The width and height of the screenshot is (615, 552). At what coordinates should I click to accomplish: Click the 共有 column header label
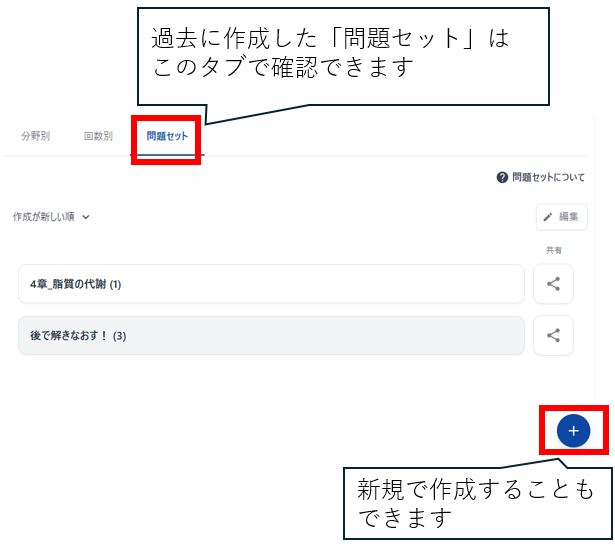click(x=554, y=250)
